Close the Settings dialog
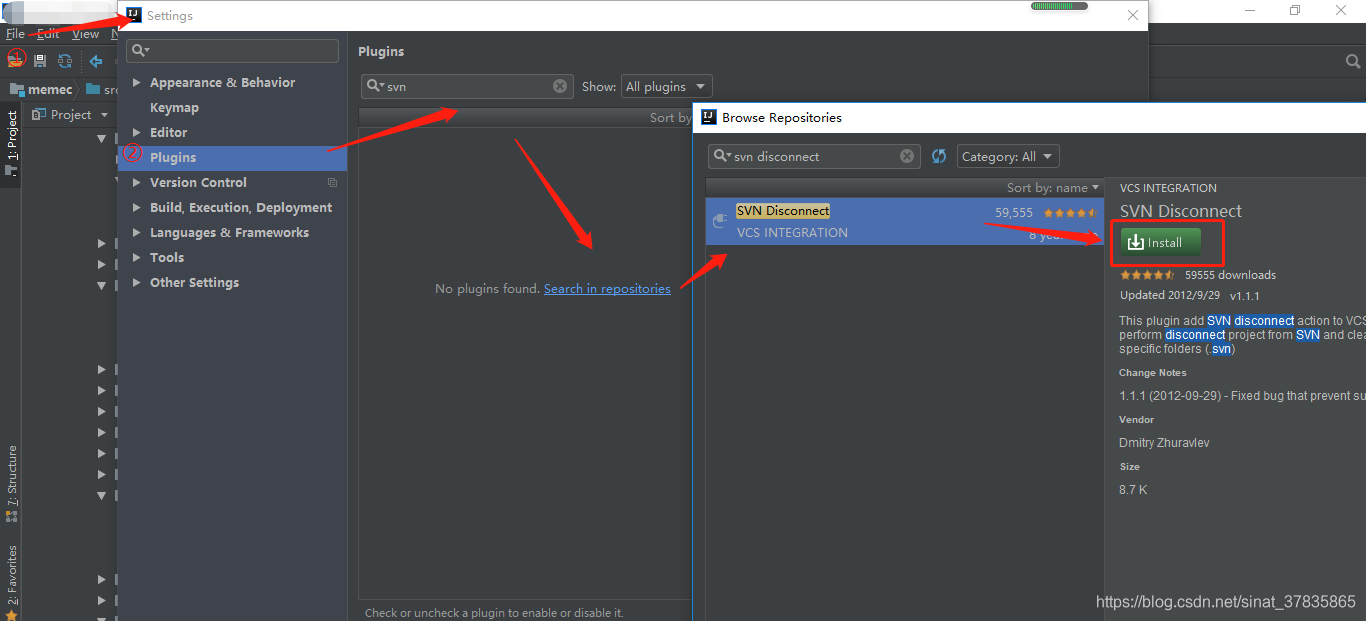Image resolution: width=1366 pixels, height=621 pixels. (1132, 15)
